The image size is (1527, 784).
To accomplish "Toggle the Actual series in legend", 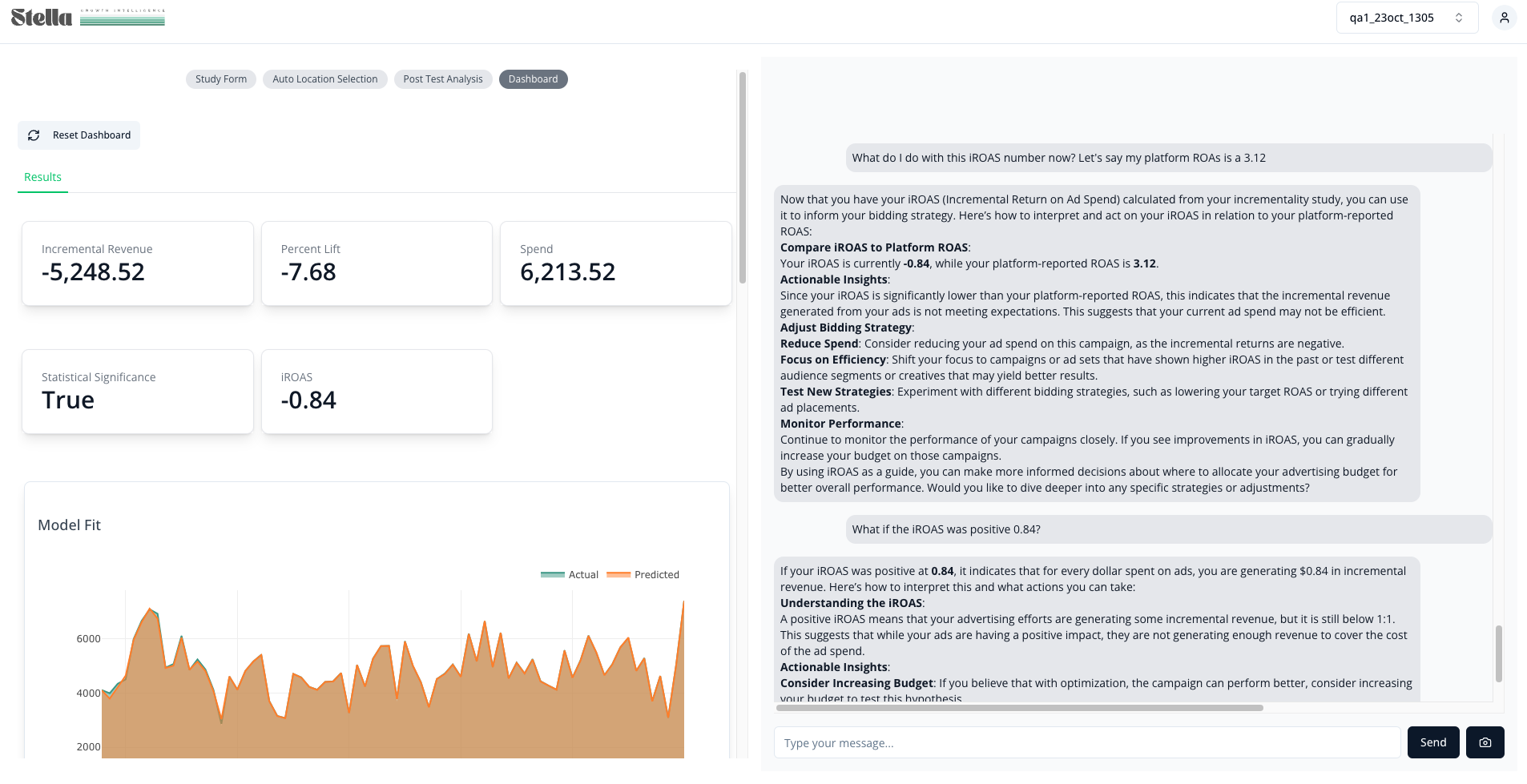I will [x=570, y=574].
